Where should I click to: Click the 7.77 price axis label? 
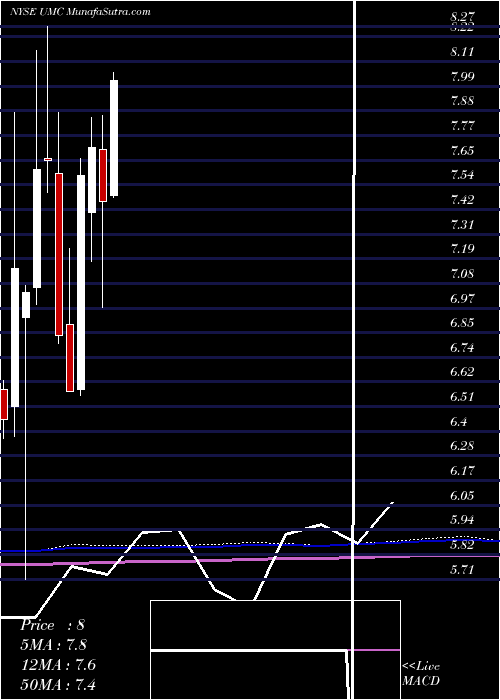[x=462, y=125]
